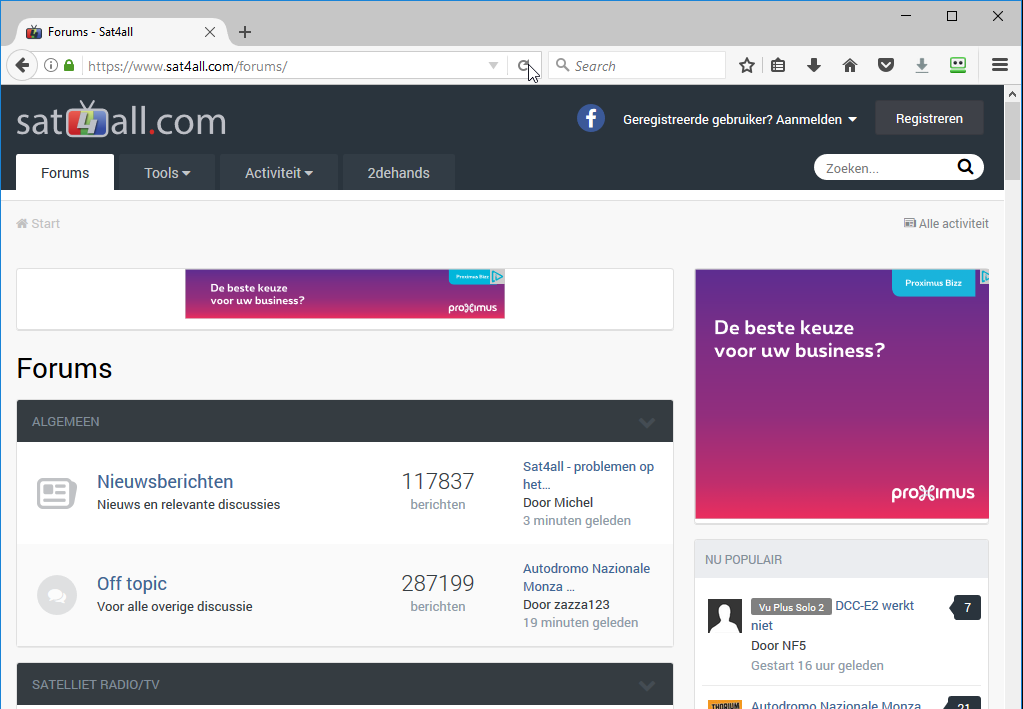Open the Activiteit dropdown menu
This screenshot has height=709, width=1023.
tap(278, 173)
